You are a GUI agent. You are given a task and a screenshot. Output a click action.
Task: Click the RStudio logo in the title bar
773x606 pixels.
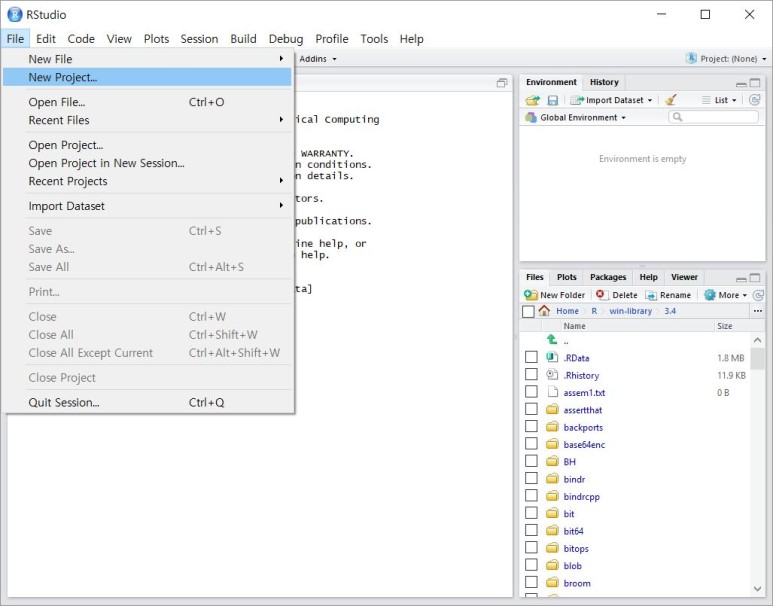(14, 14)
